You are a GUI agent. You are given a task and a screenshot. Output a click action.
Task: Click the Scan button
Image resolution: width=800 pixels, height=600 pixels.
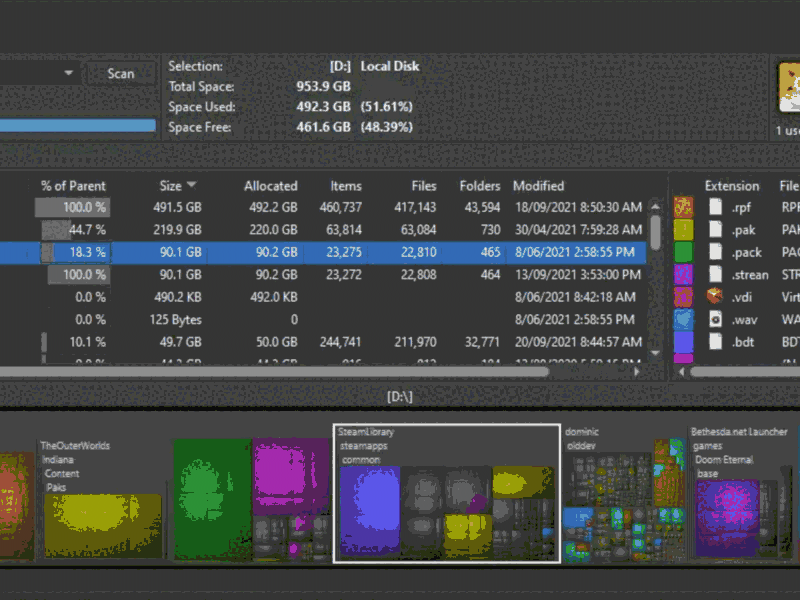(120, 73)
